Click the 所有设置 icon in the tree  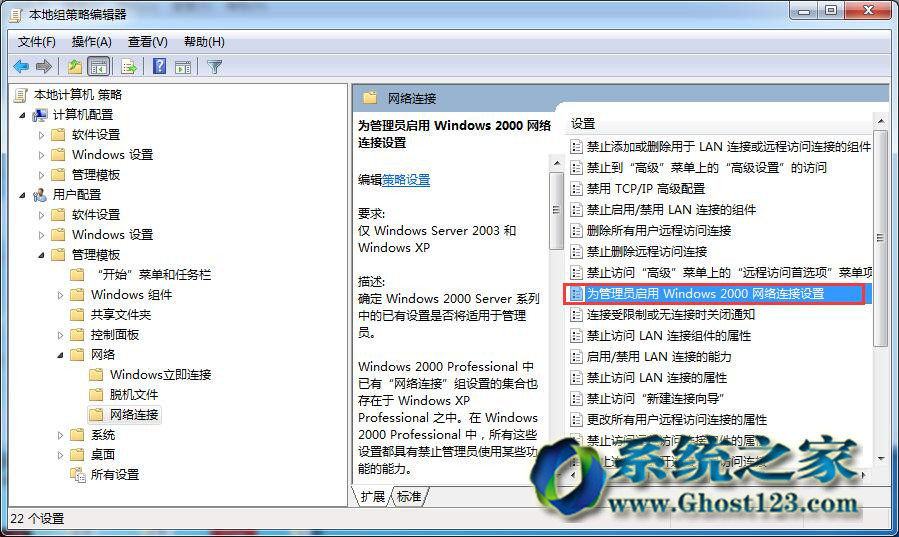pos(77,475)
